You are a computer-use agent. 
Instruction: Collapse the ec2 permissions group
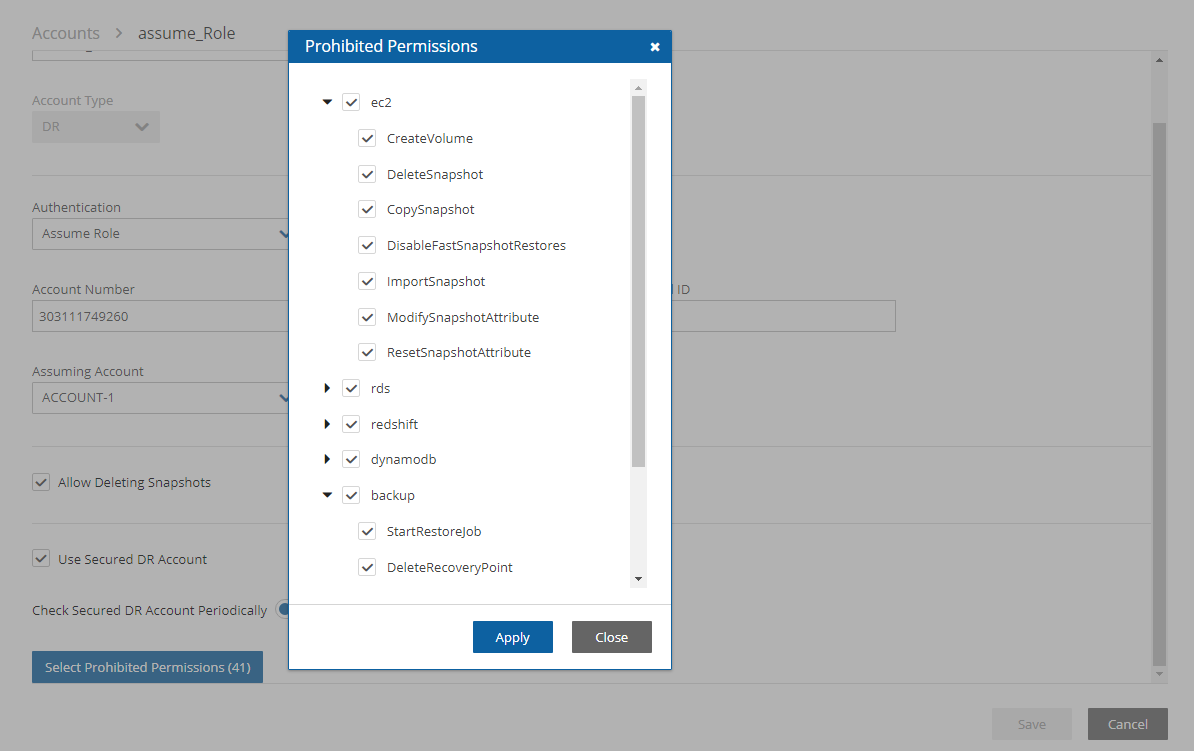(x=327, y=102)
